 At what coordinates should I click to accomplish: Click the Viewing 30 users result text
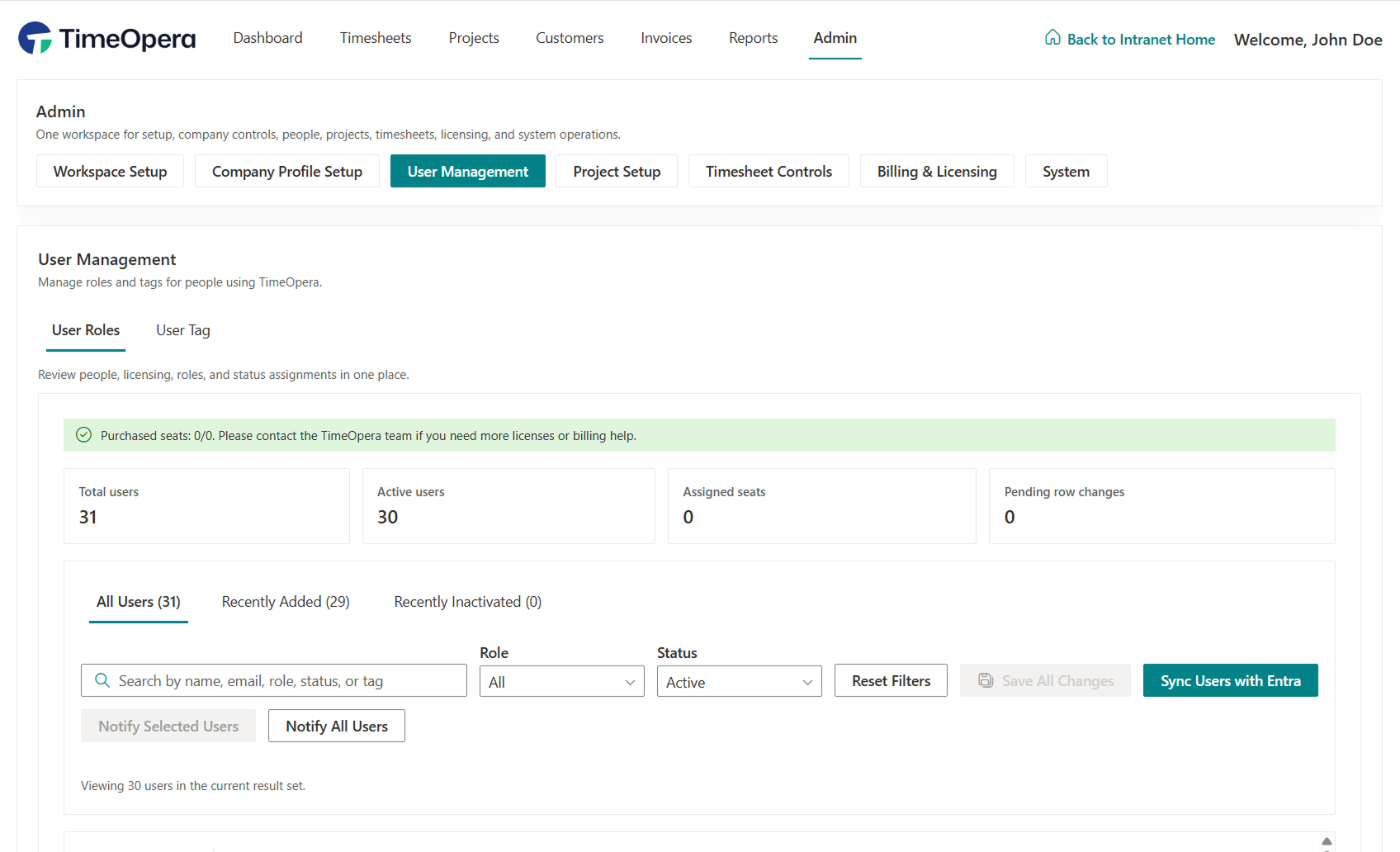pyautogui.click(x=193, y=786)
